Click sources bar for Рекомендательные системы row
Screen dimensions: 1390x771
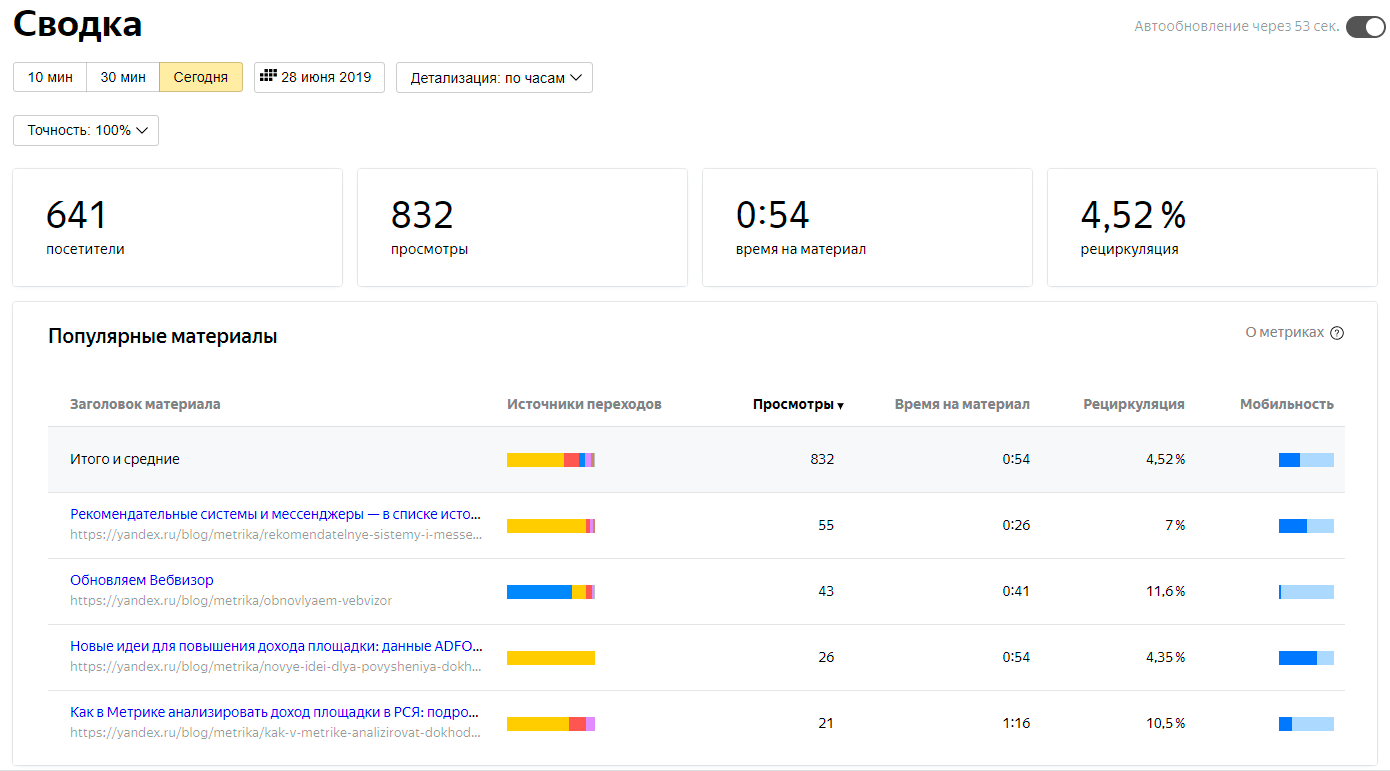tap(551, 526)
